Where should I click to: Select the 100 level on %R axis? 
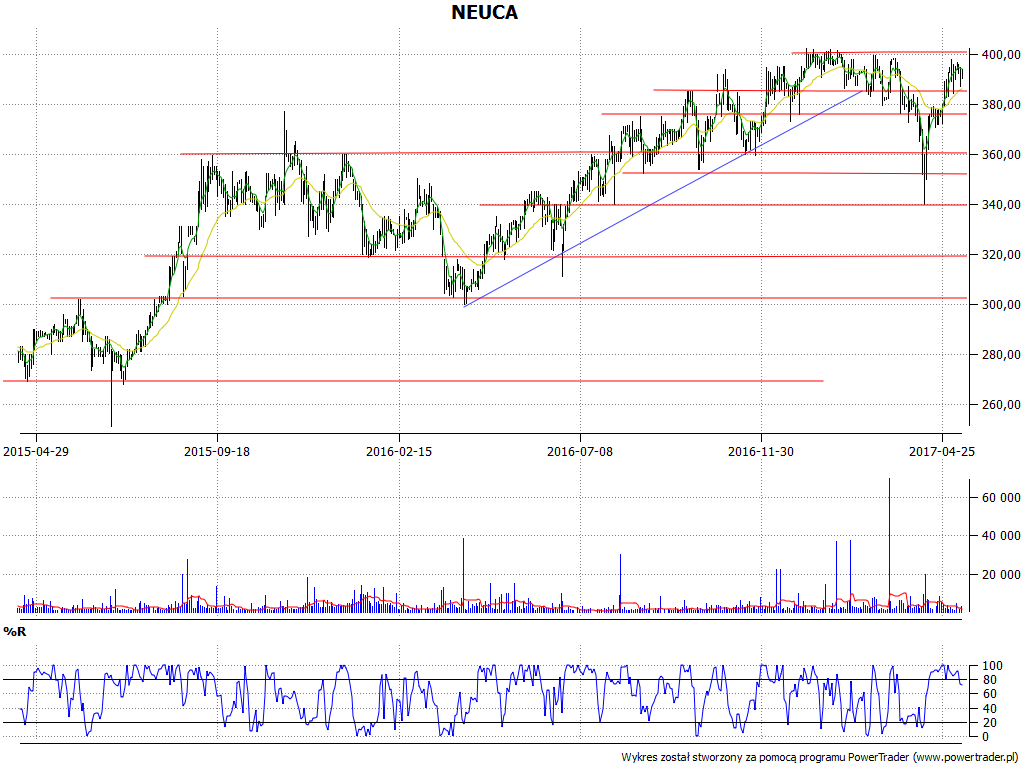[991, 666]
